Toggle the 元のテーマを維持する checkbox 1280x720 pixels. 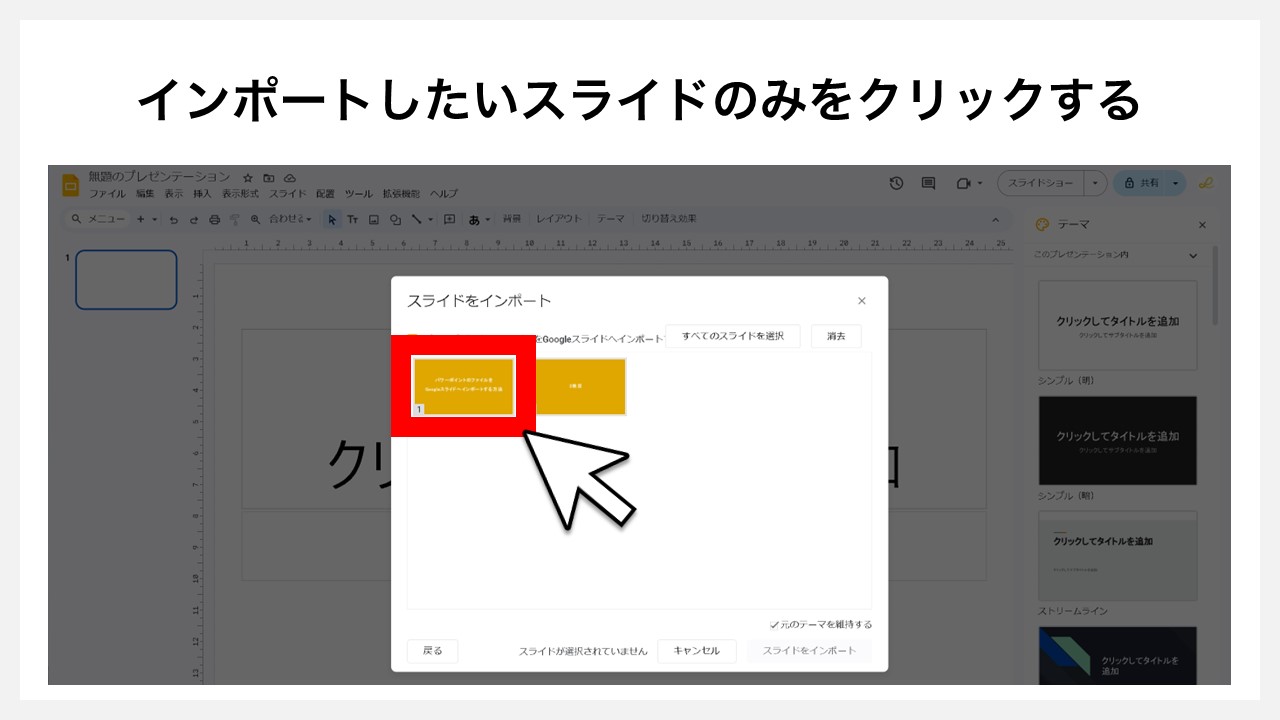click(774, 624)
